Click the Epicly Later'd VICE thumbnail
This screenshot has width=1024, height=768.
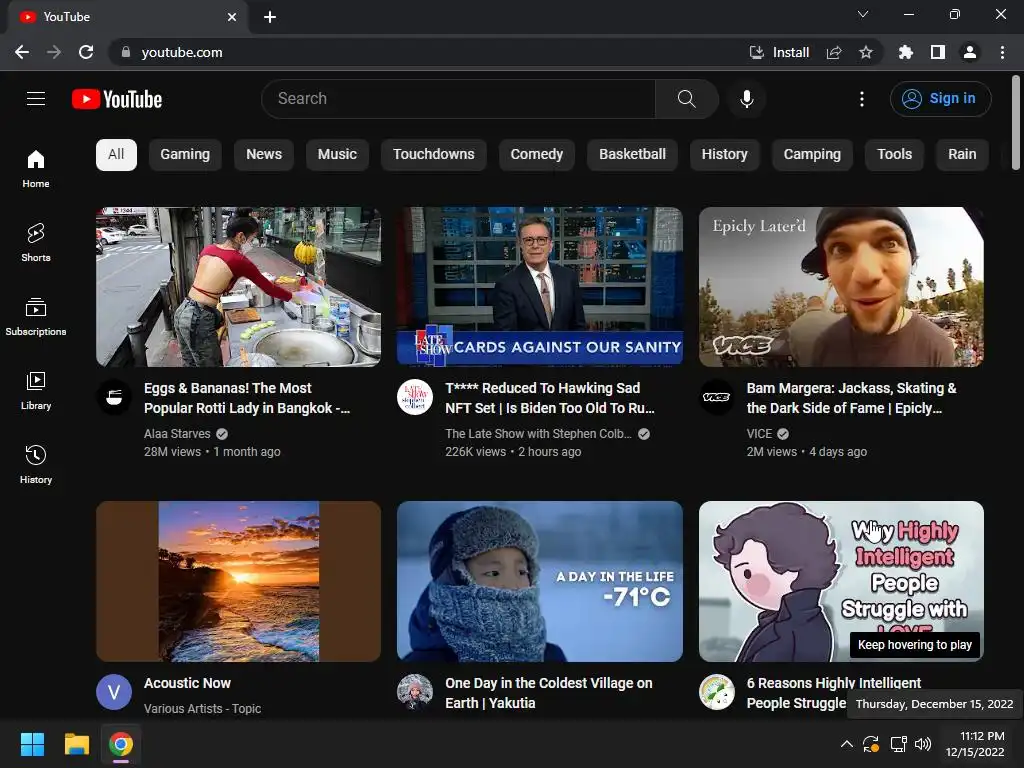tap(841, 287)
